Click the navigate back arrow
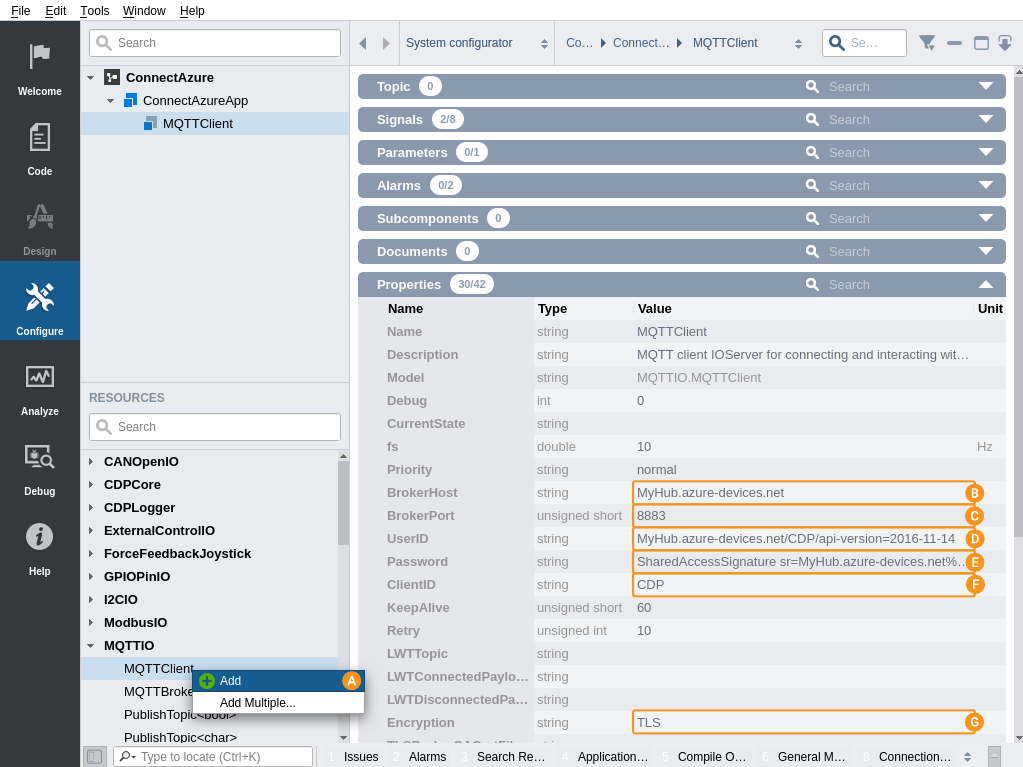 (362, 43)
